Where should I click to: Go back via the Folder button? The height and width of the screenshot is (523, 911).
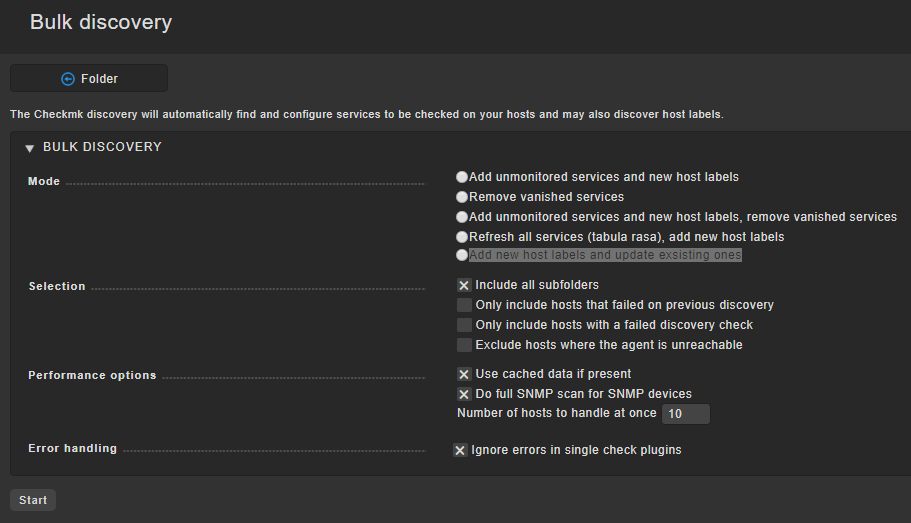pos(89,78)
